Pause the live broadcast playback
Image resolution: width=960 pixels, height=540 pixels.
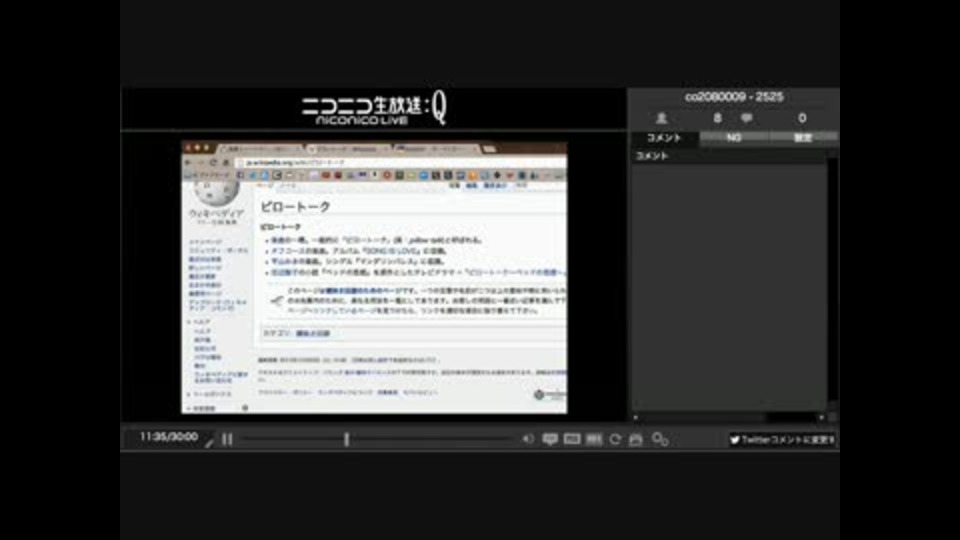pyautogui.click(x=227, y=439)
